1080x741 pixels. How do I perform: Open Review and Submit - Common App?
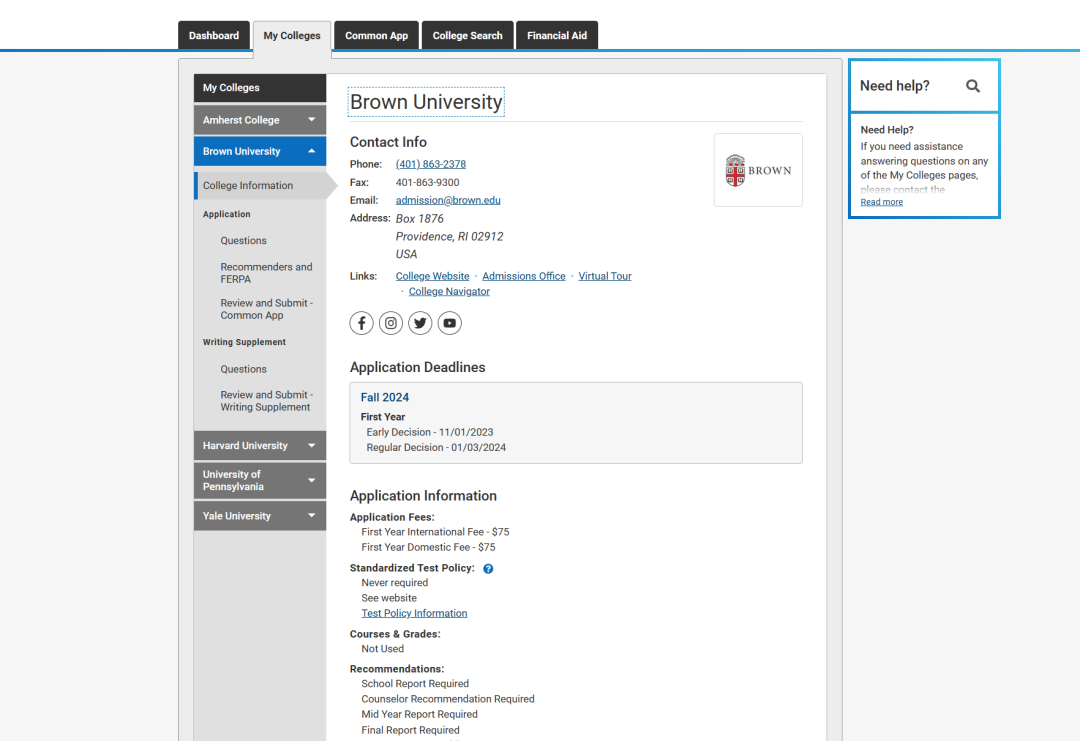(267, 309)
